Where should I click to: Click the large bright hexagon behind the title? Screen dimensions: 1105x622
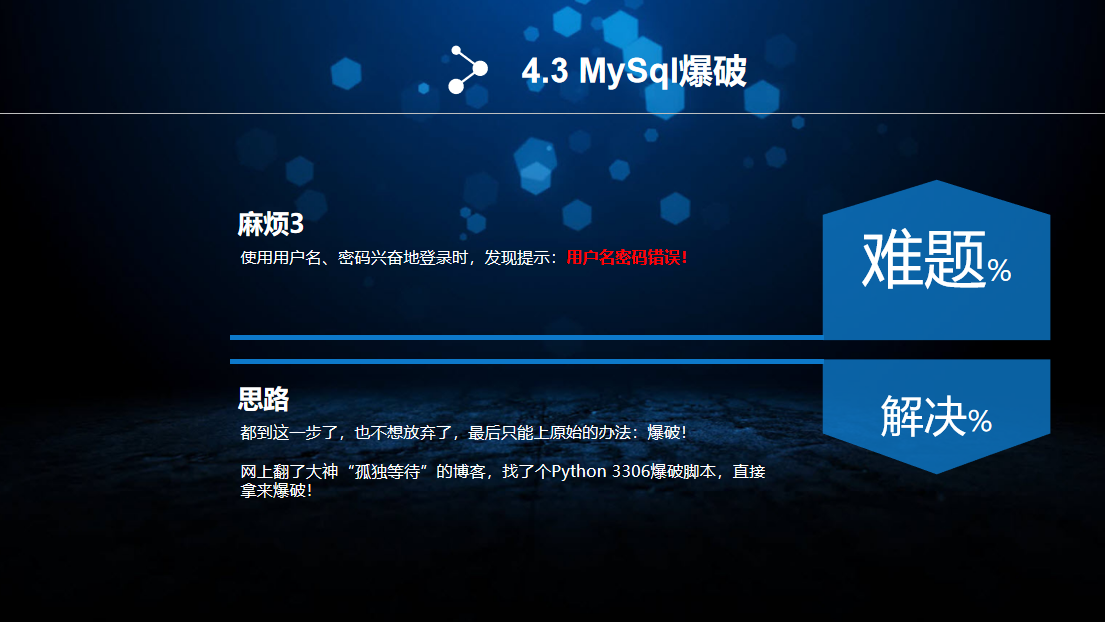pyautogui.click(x=622, y=30)
